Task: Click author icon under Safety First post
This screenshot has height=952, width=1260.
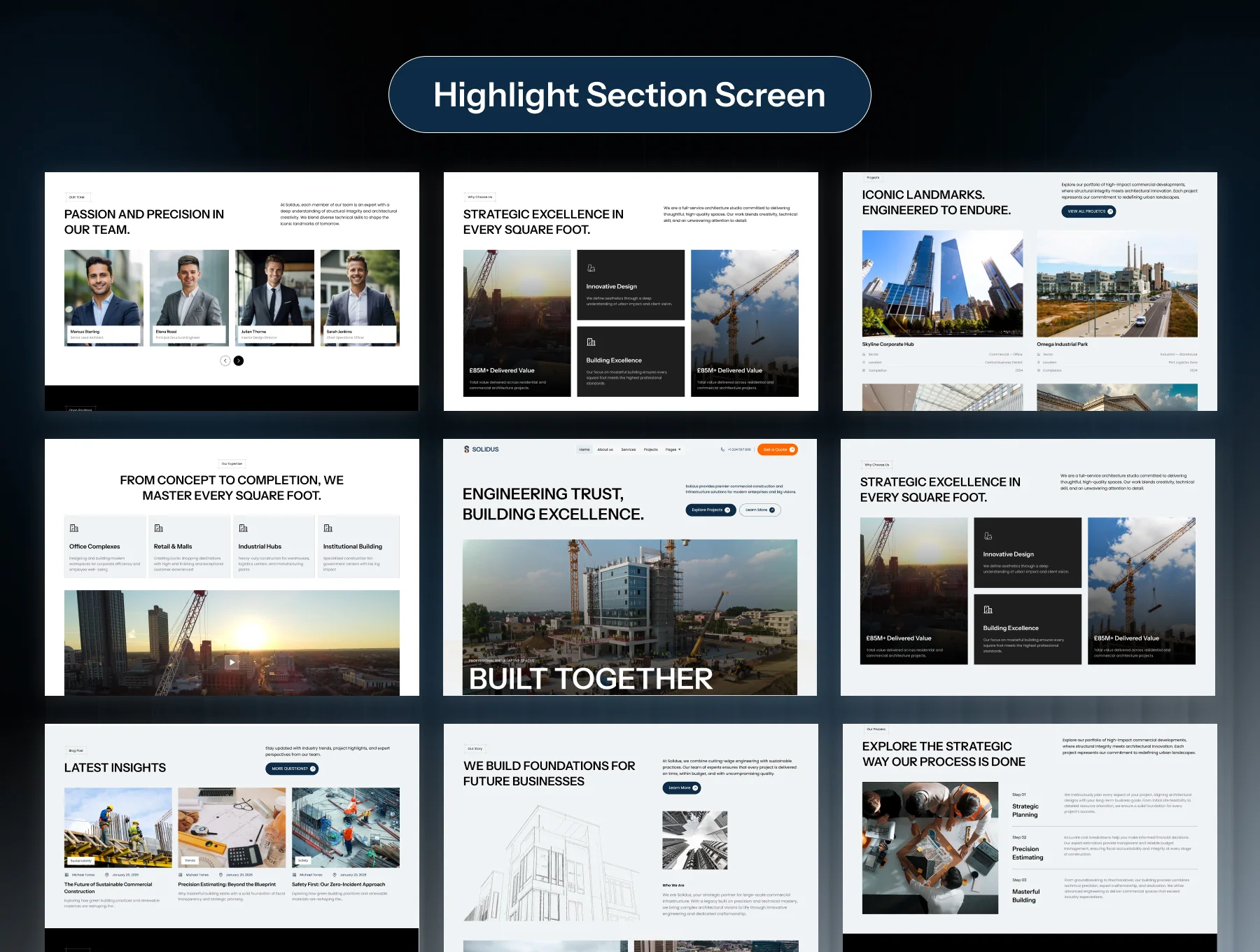Action: point(295,875)
